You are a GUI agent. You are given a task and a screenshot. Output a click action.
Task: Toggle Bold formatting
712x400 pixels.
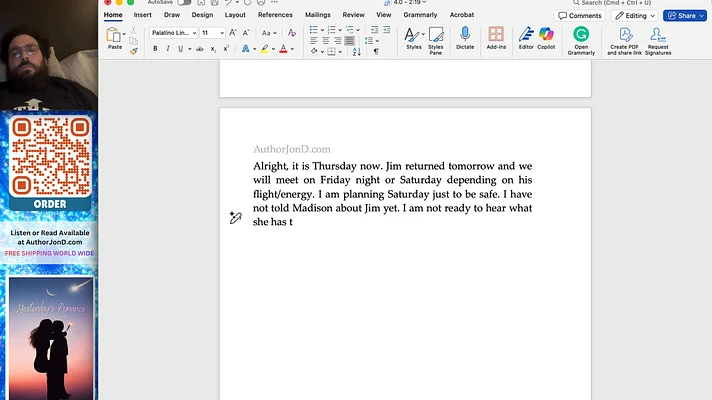[x=155, y=49]
